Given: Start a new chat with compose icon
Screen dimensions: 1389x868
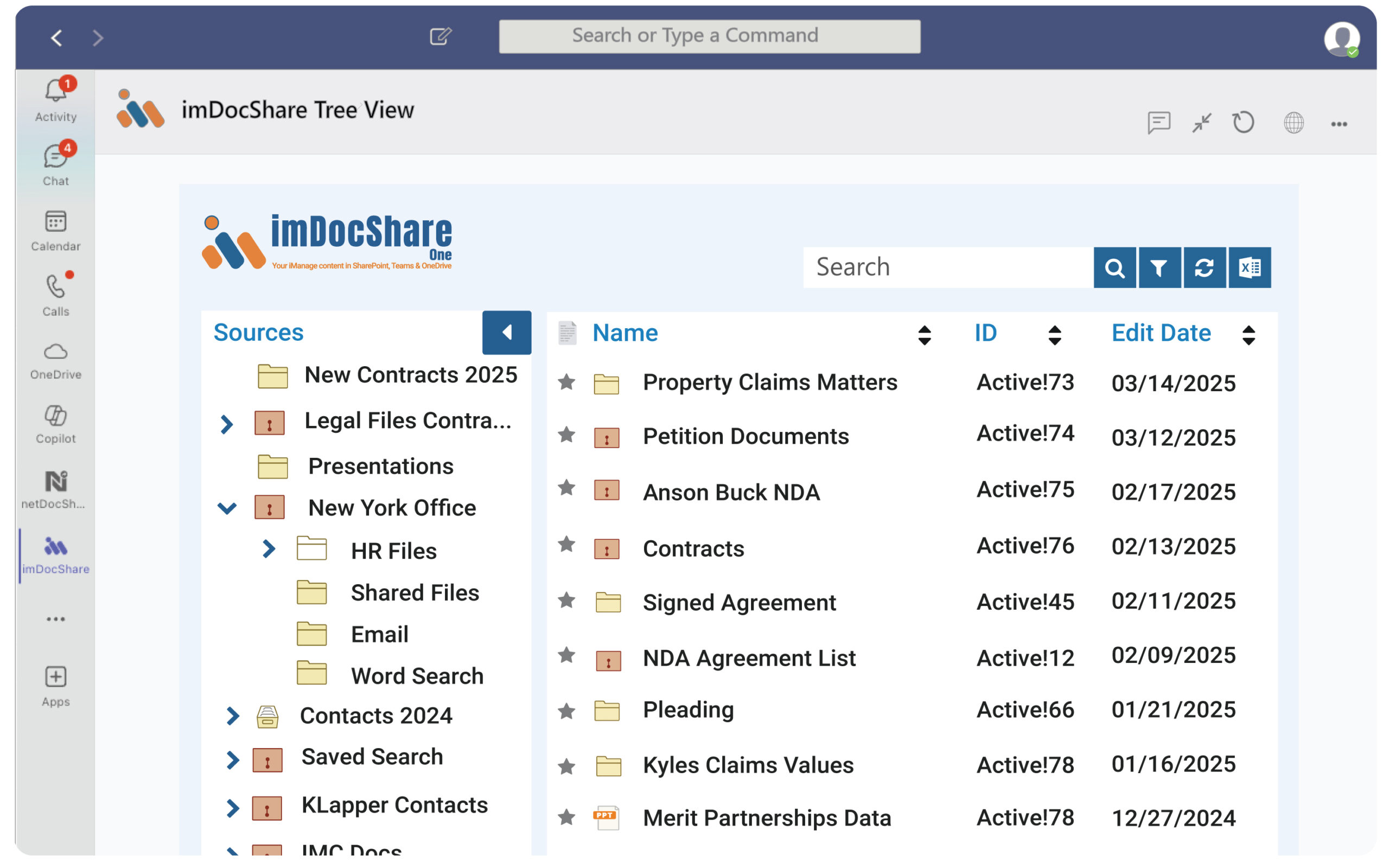Looking at the screenshot, I should (441, 36).
